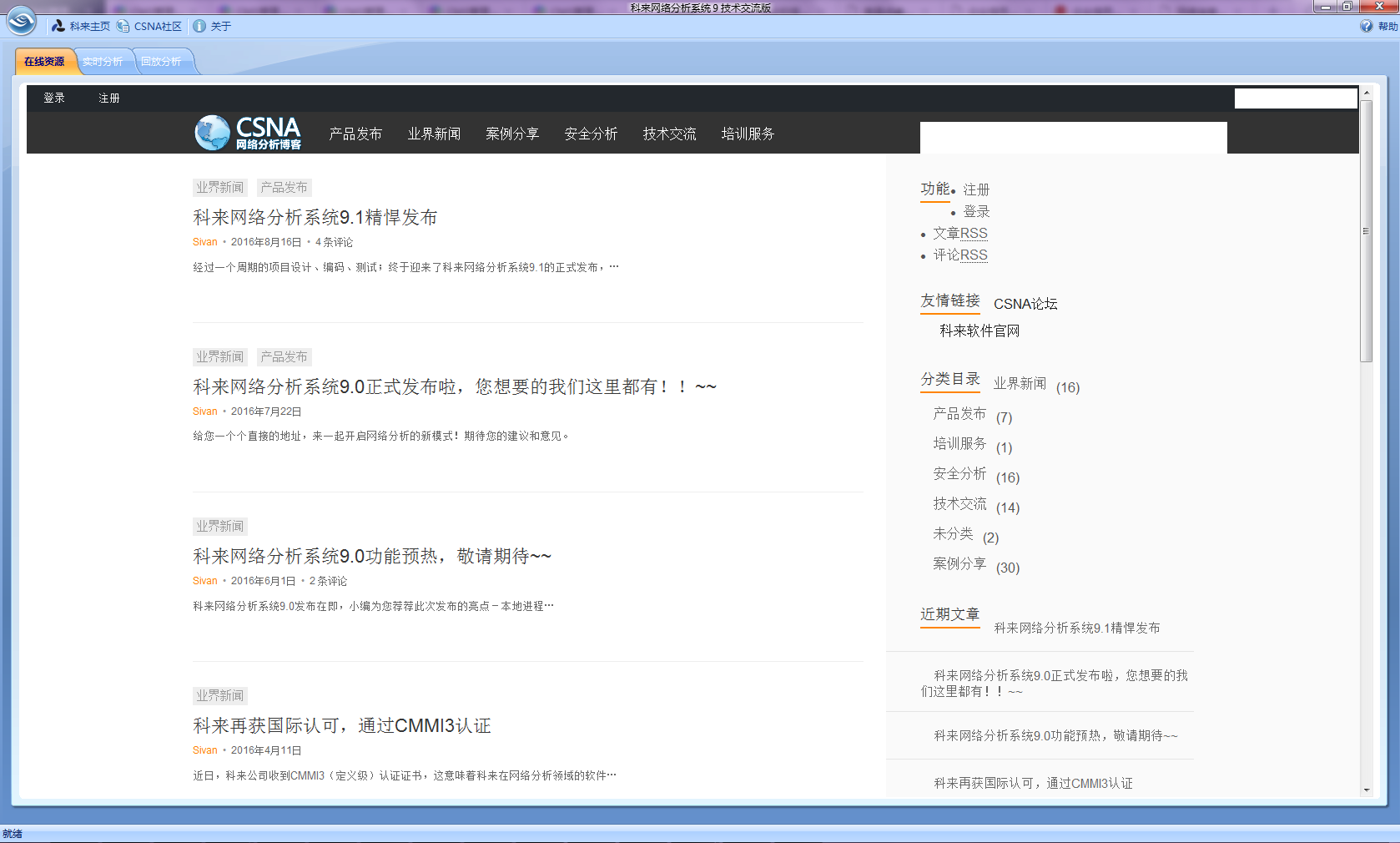
Task: Click 业界新闻 tag above the 9.1 article
Action: pyautogui.click(x=220, y=188)
